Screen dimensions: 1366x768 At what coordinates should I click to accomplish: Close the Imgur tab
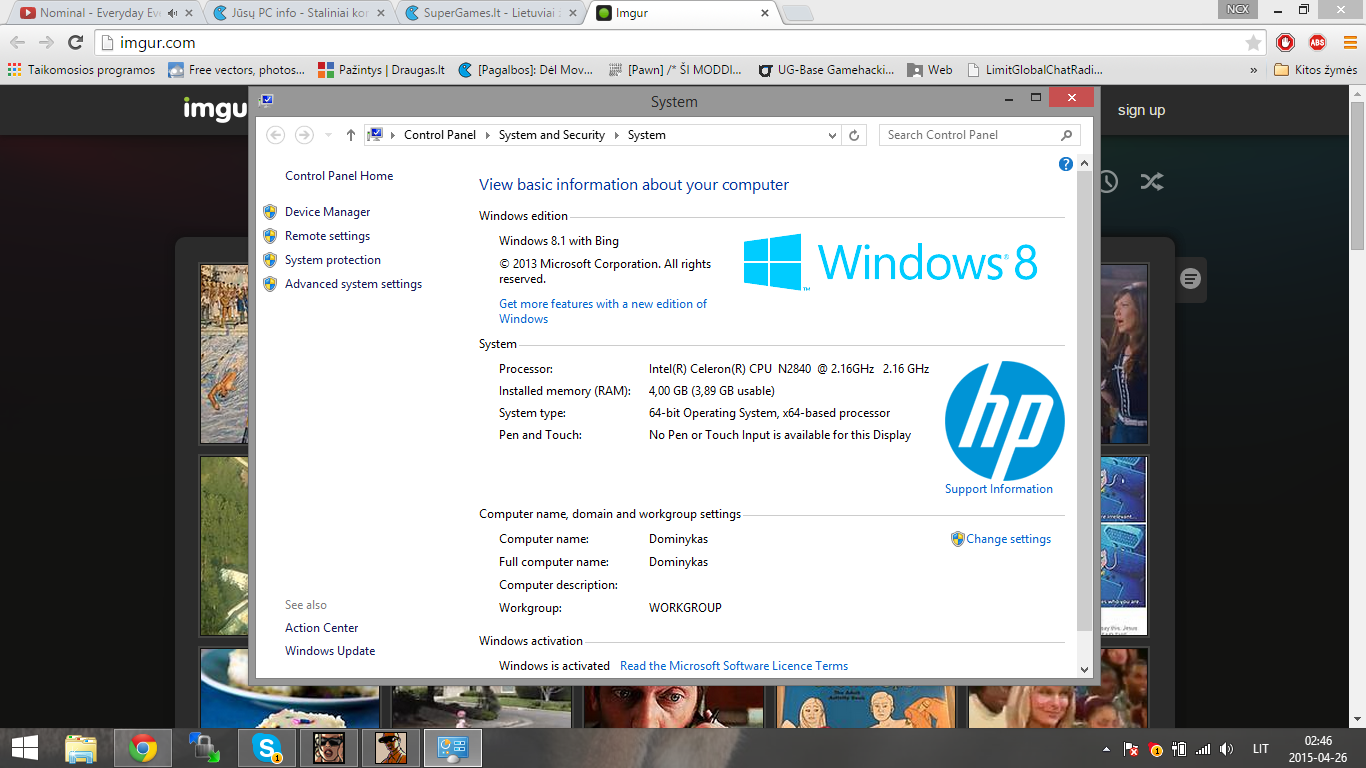tap(765, 13)
